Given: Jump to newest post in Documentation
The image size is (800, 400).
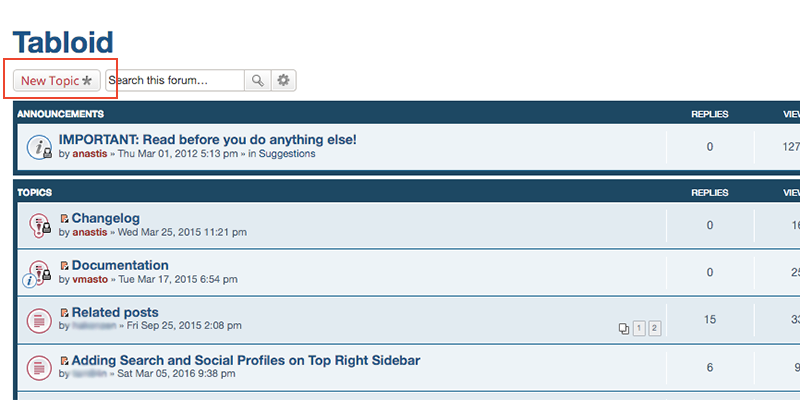Looking at the screenshot, I should (x=64, y=266).
